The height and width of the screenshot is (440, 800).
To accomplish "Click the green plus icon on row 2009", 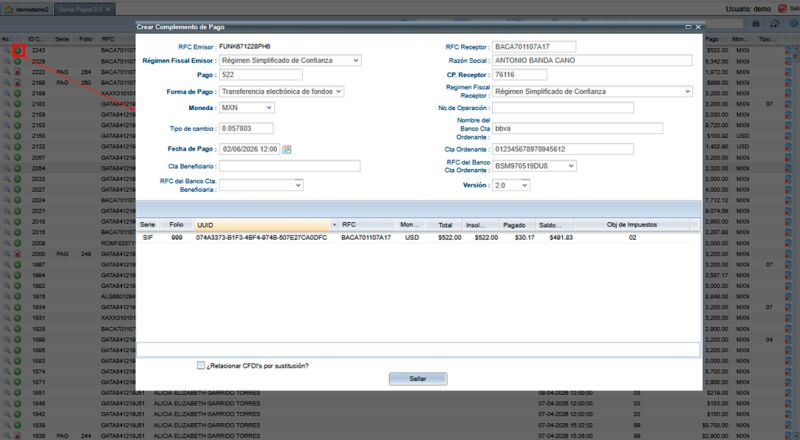I will pos(17,243).
